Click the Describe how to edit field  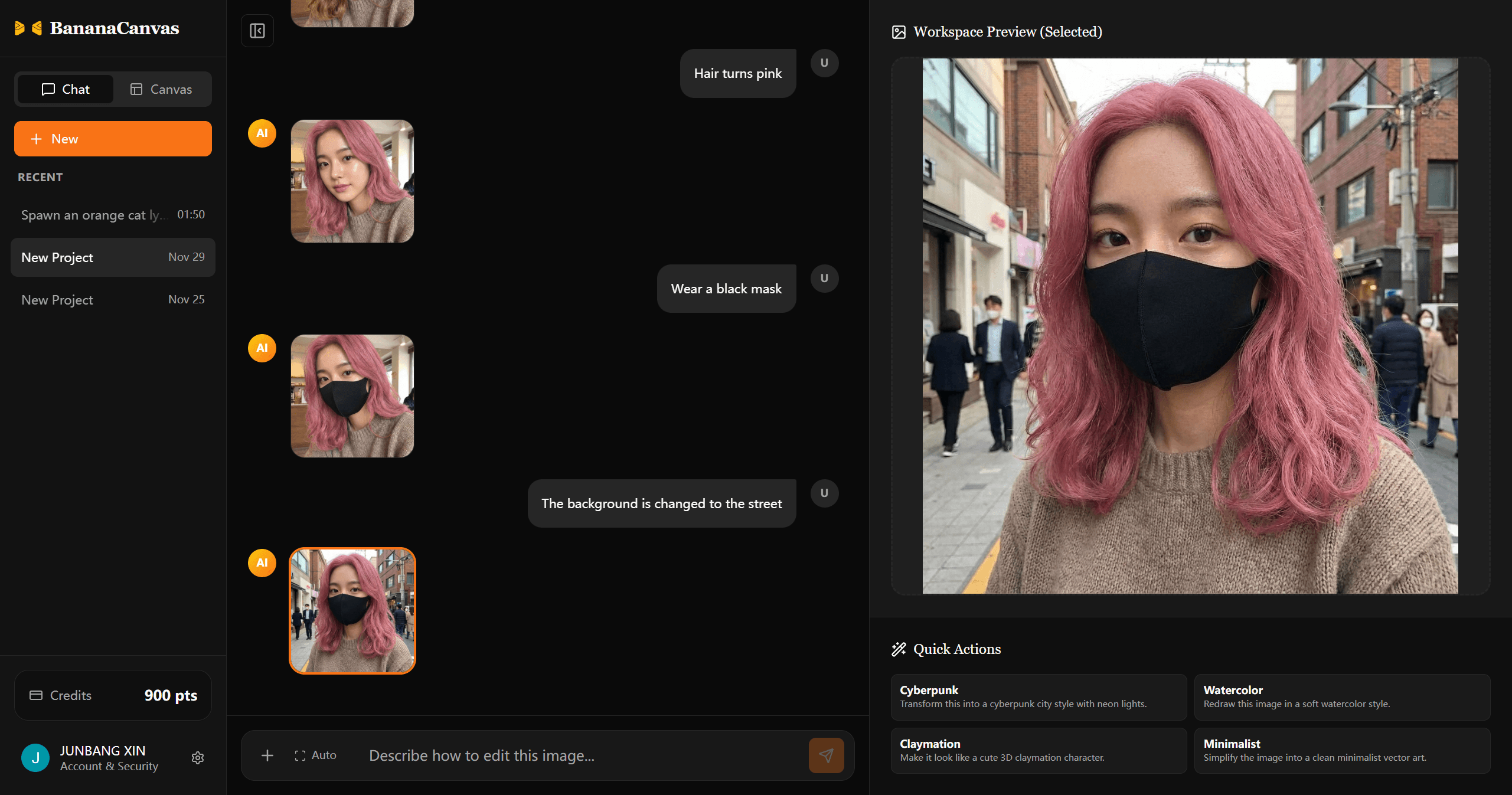click(x=482, y=755)
